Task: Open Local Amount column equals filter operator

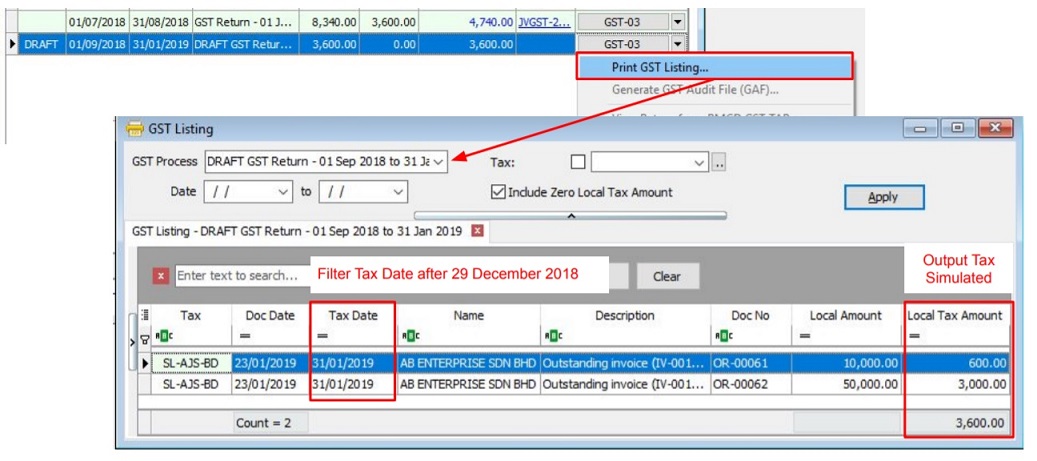Action: 804,336
